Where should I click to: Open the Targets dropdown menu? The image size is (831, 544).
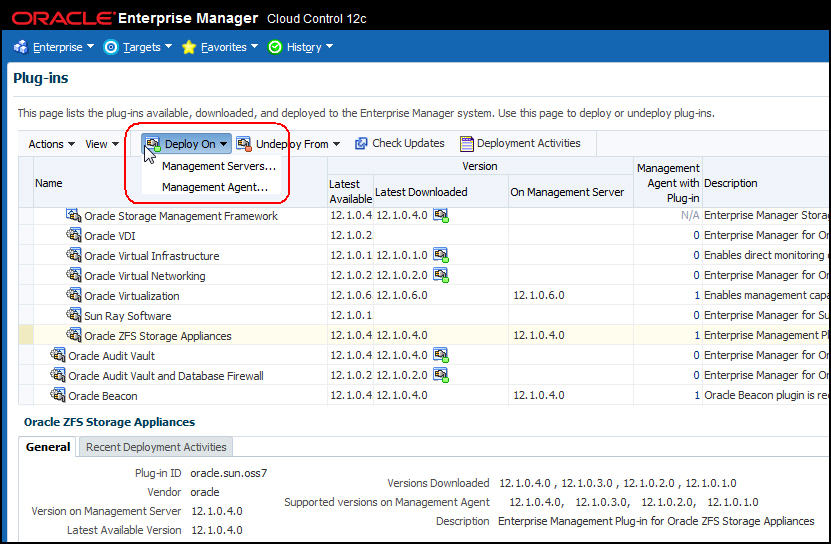147,47
